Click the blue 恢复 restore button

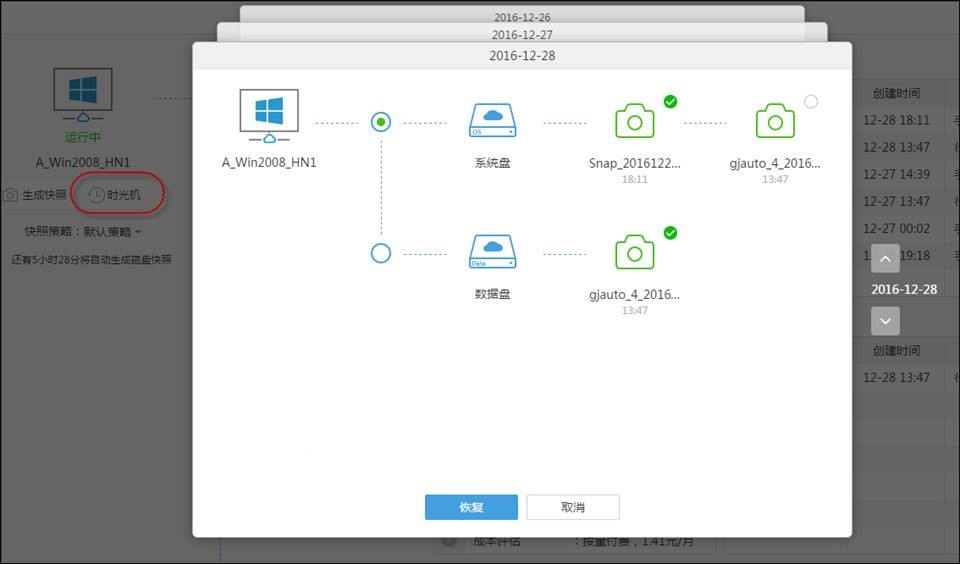coord(471,507)
